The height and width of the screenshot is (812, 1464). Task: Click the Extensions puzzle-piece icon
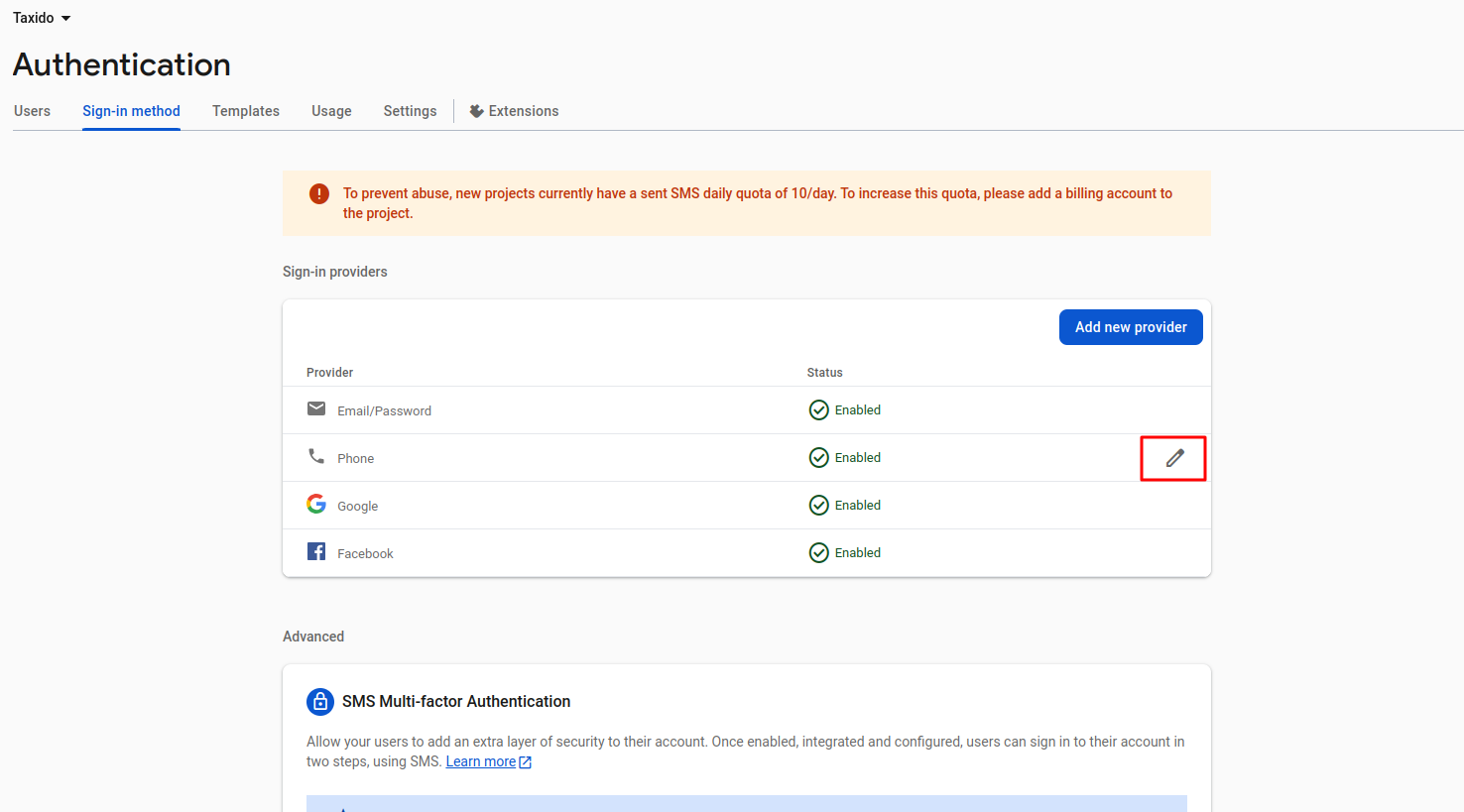pos(475,110)
